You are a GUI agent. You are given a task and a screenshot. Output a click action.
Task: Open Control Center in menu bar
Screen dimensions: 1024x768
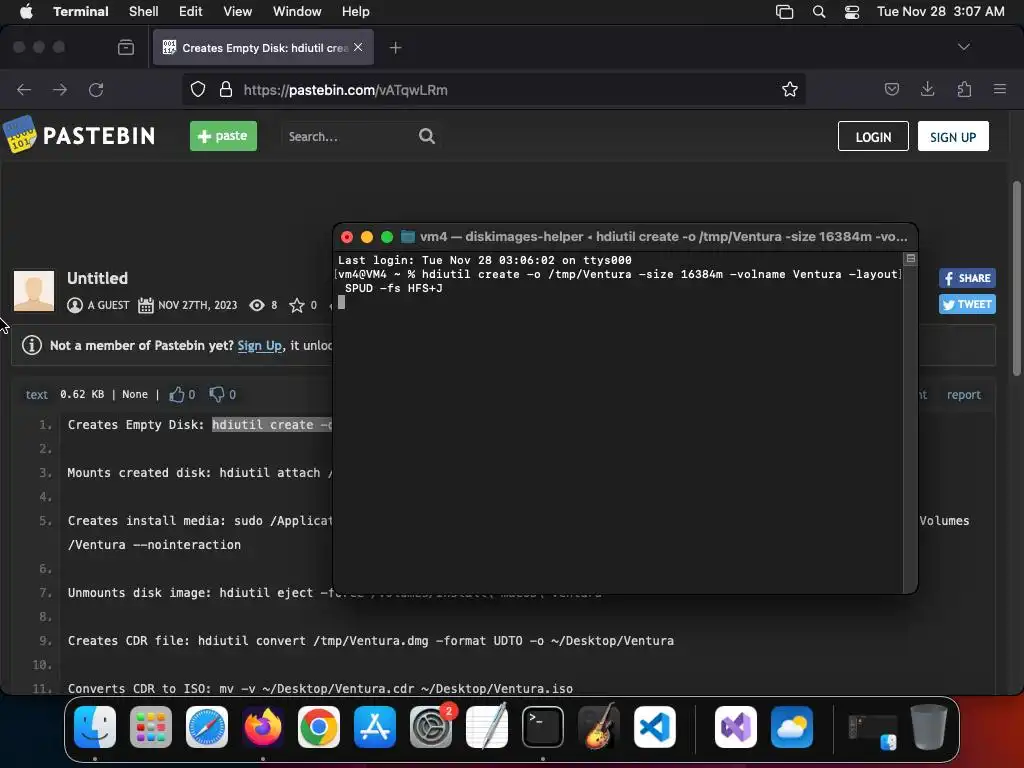pos(852,12)
